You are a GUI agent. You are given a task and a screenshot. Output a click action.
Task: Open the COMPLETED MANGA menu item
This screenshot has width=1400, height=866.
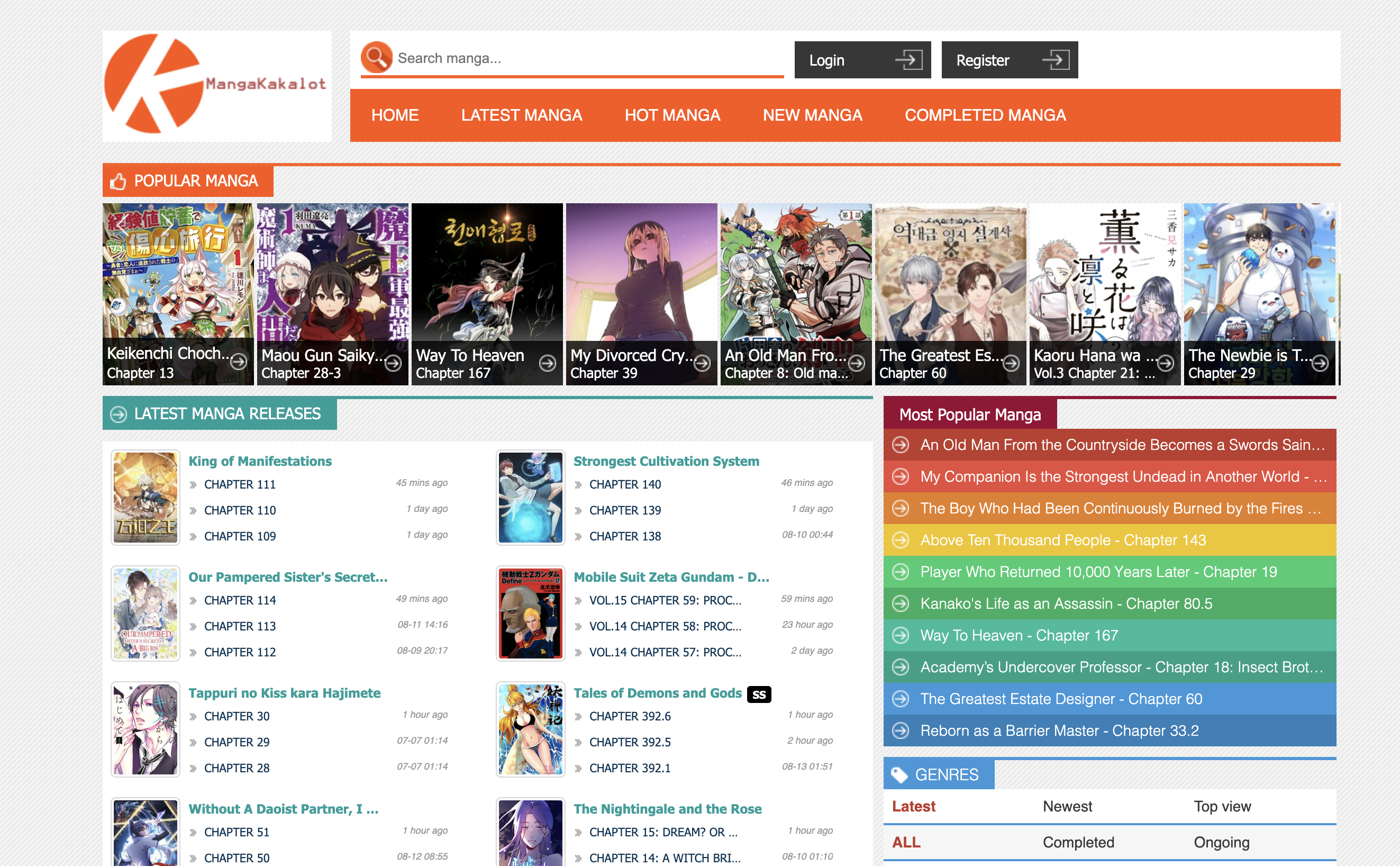[x=985, y=115]
